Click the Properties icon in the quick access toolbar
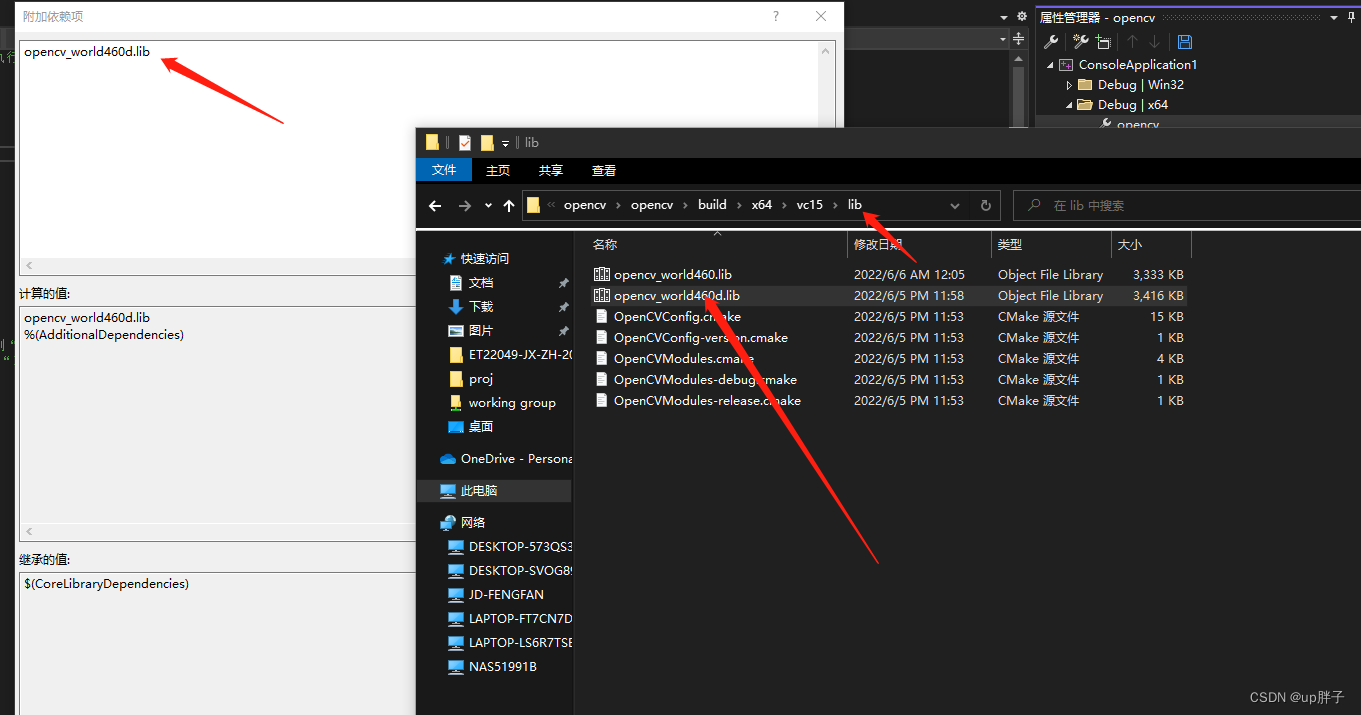 tap(464, 142)
